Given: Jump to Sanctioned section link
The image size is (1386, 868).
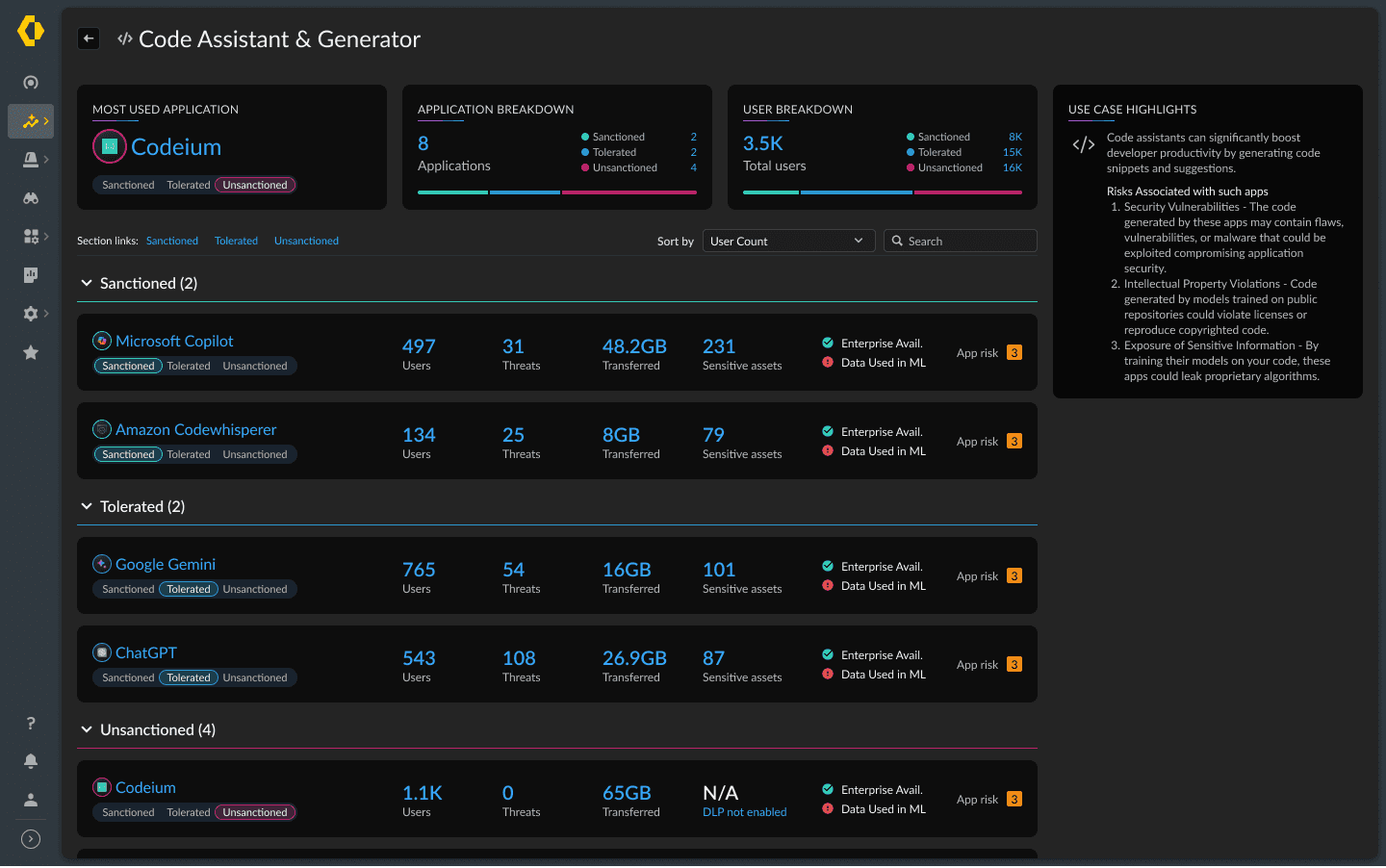Looking at the screenshot, I should pos(172,241).
